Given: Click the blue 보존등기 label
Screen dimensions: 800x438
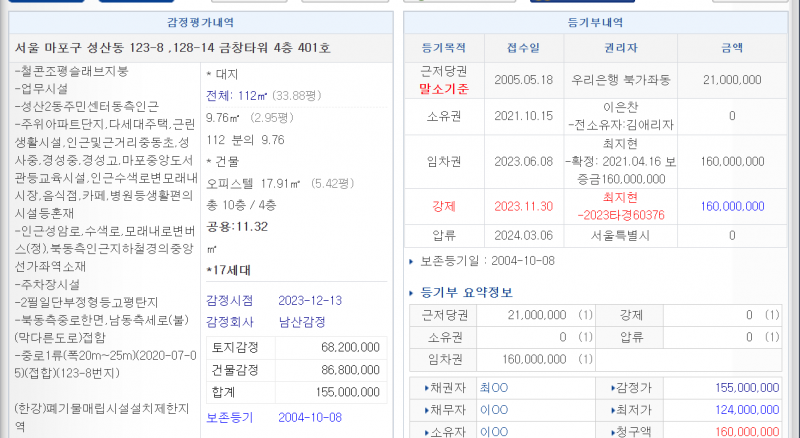Looking at the screenshot, I should [230, 418].
